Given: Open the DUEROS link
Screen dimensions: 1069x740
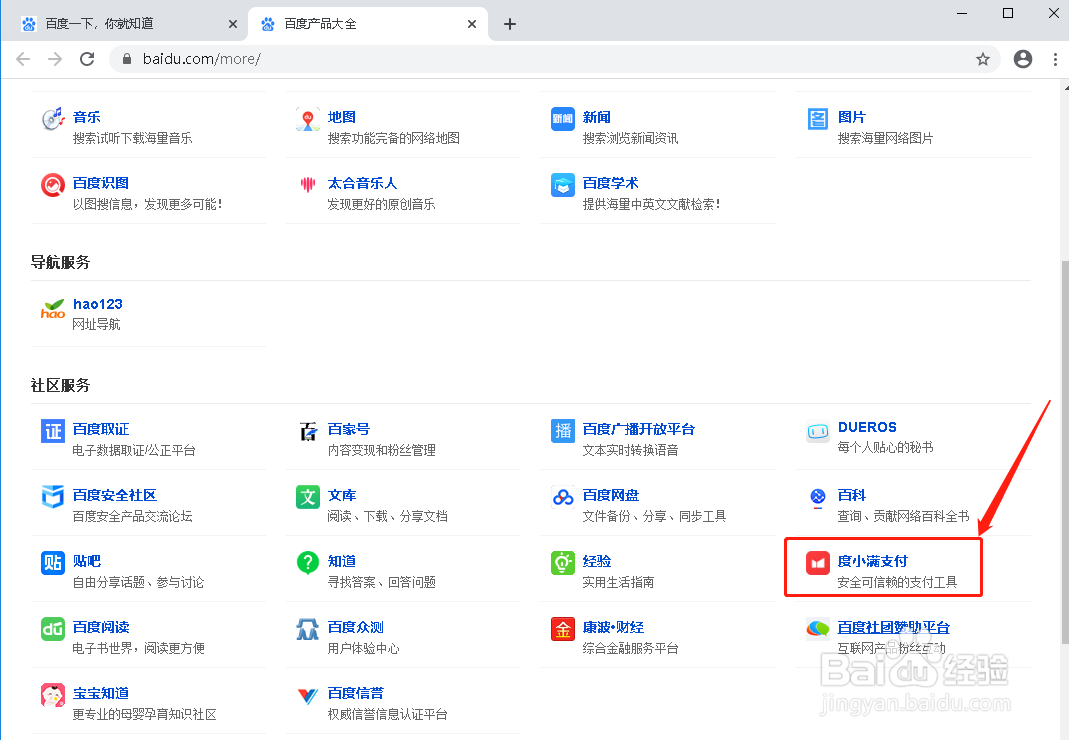Looking at the screenshot, I should [x=867, y=428].
